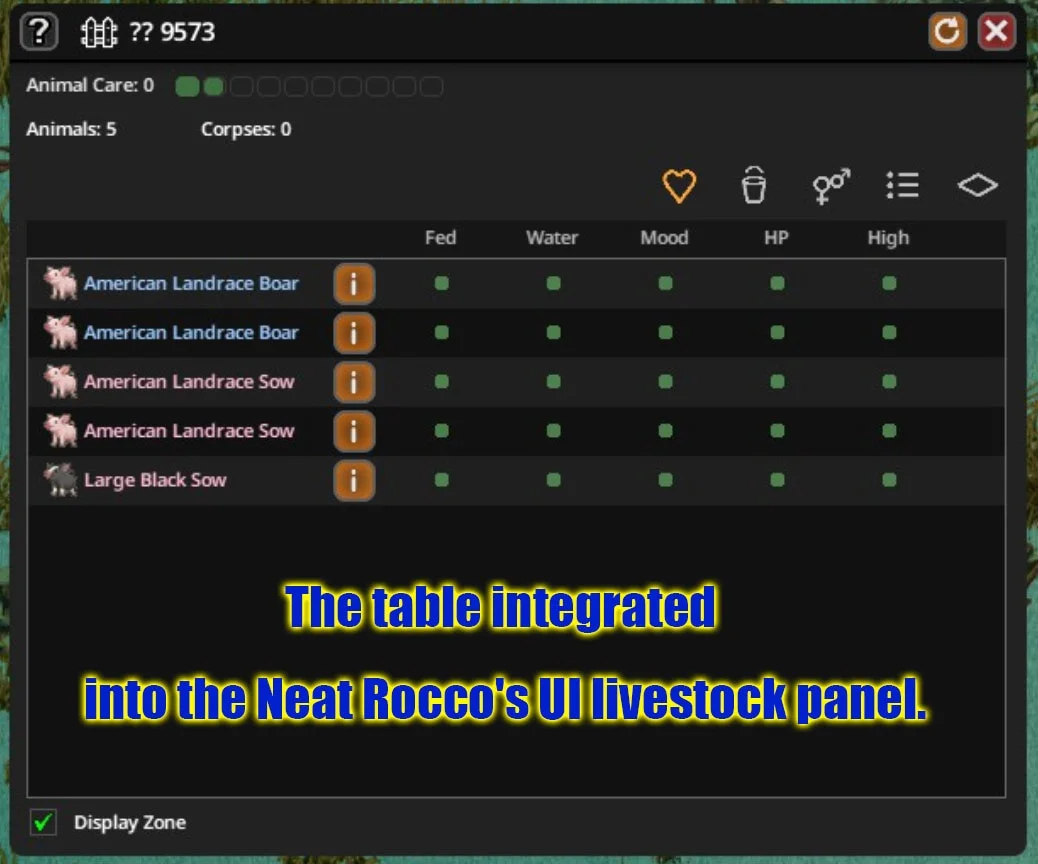Click the orange refresh icon

[947, 31]
